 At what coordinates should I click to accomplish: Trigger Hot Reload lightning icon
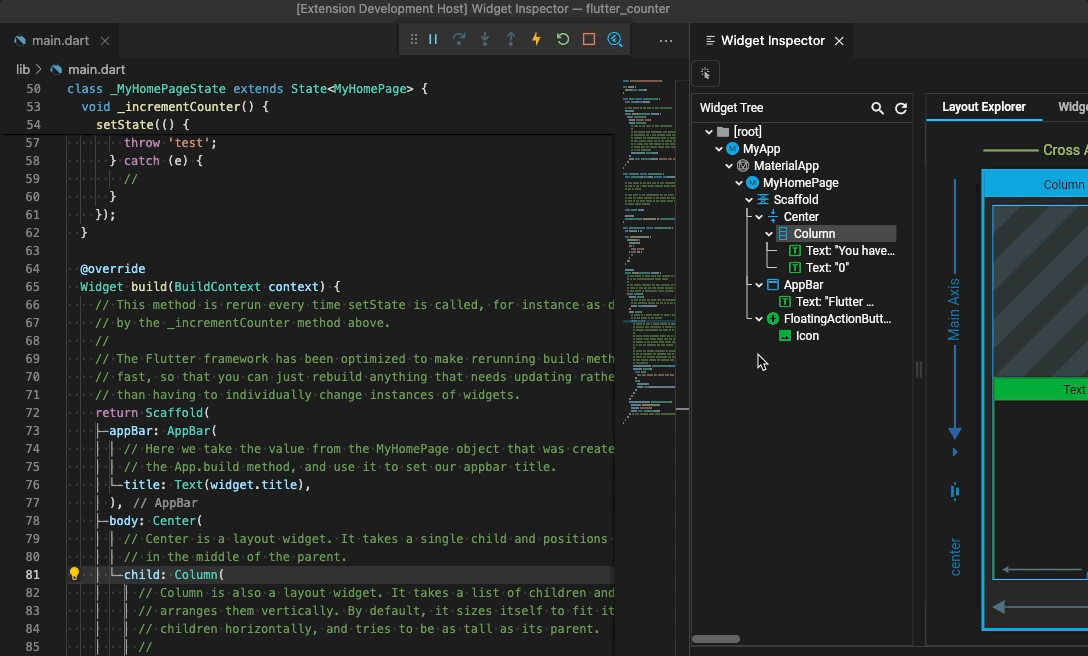(536, 40)
